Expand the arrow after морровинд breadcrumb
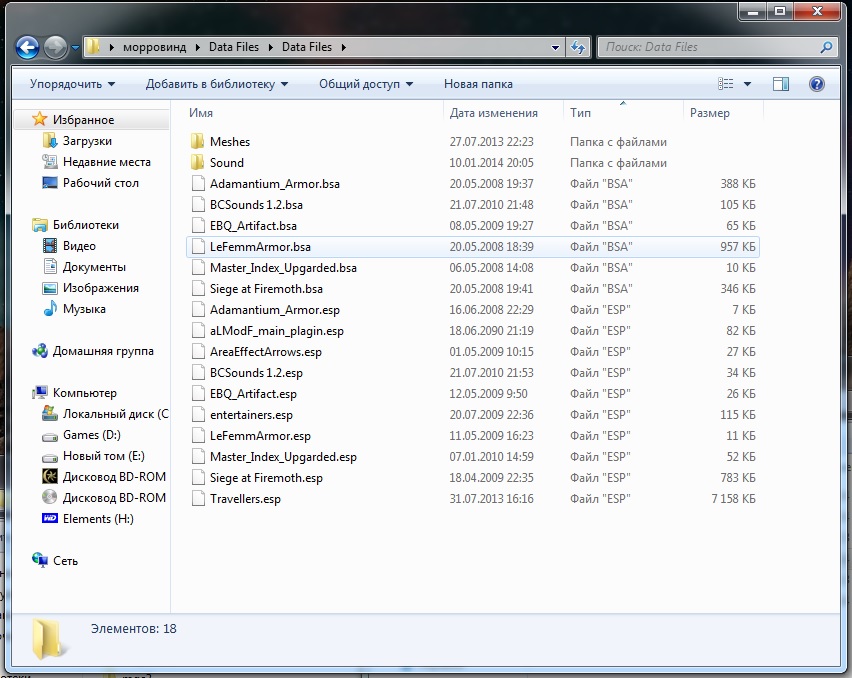This screenshot has width=852, height=678. (x=198, y=47)
